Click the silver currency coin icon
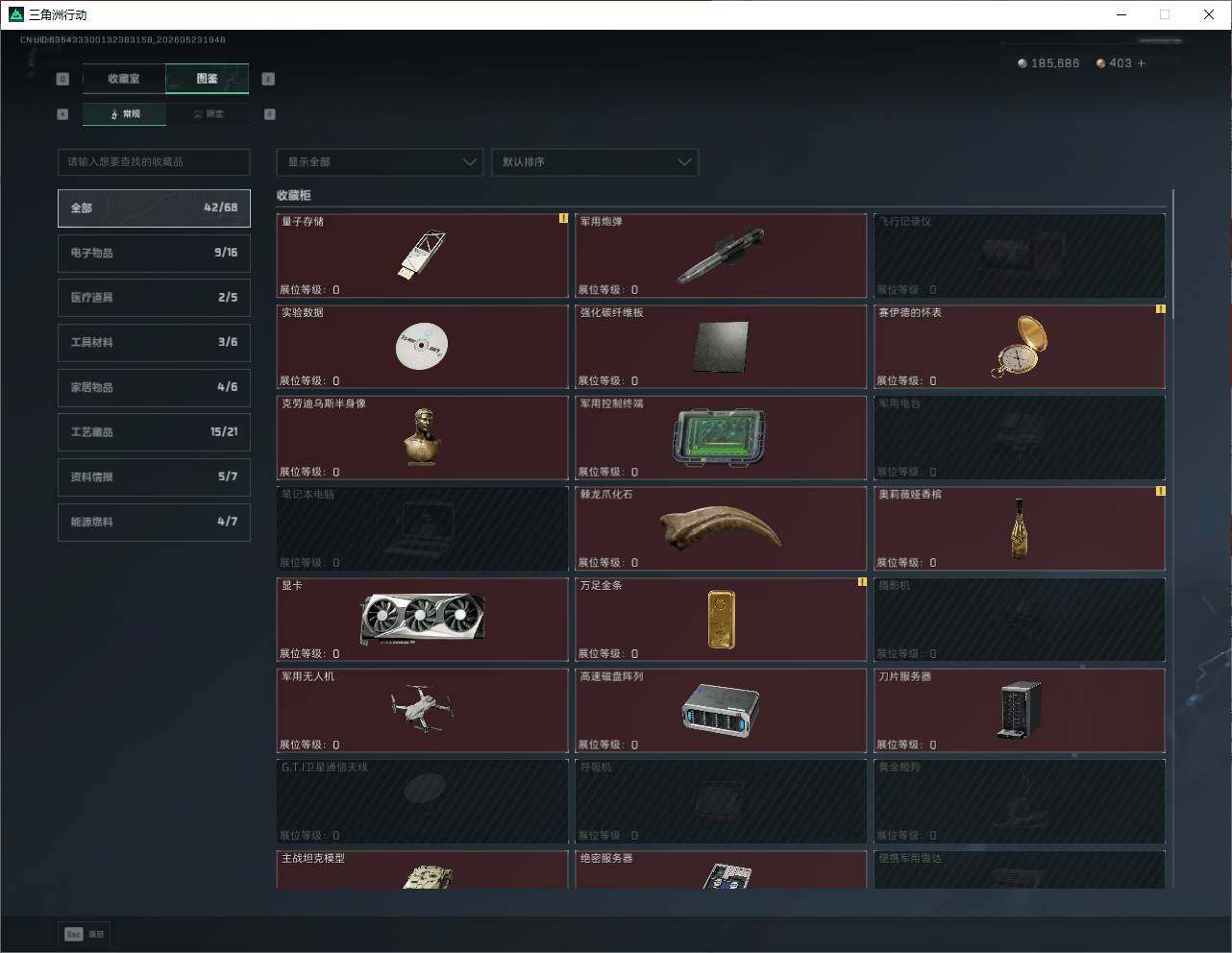 click(1022, 63)
